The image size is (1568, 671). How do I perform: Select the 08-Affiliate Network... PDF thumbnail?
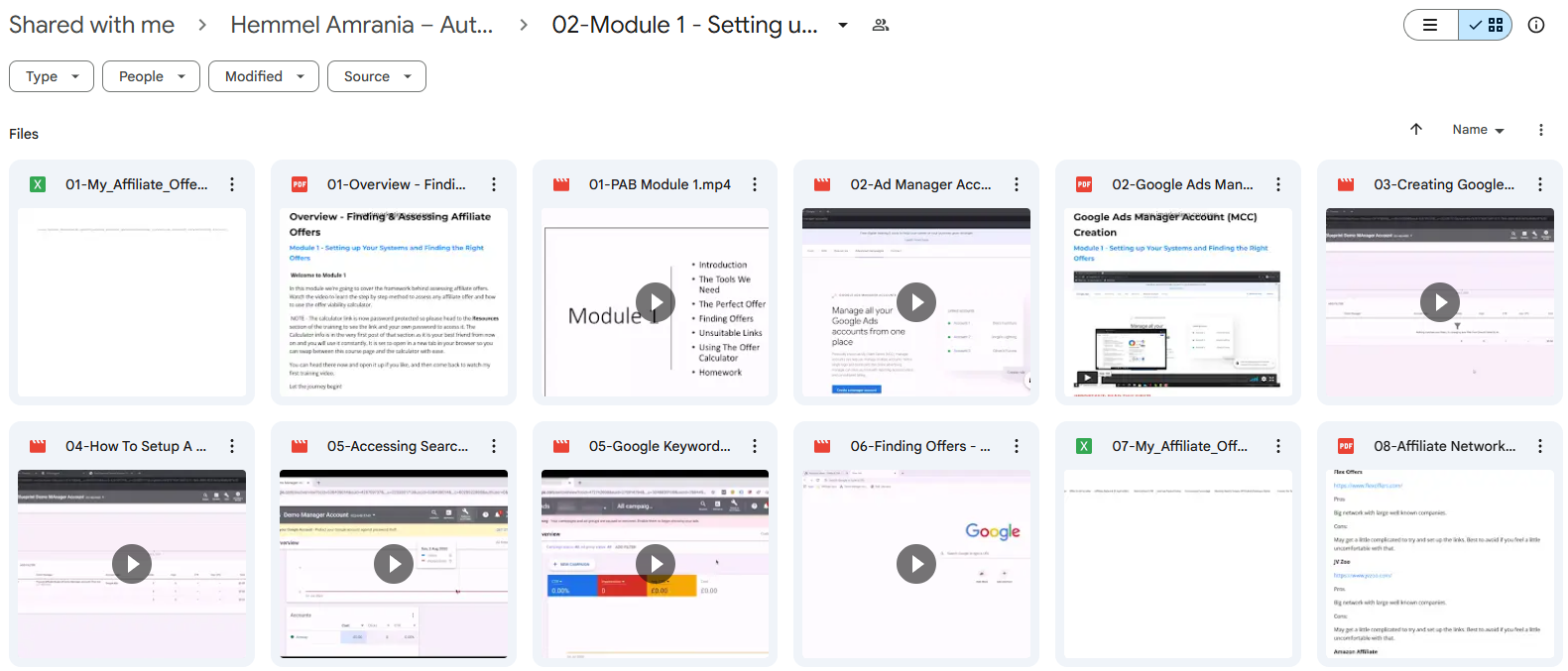pos(1440,564)
